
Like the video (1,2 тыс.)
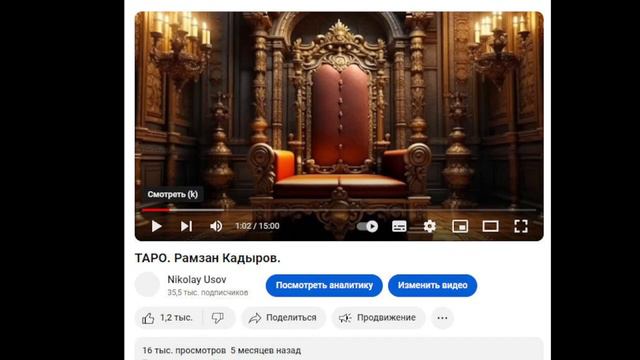168,318
